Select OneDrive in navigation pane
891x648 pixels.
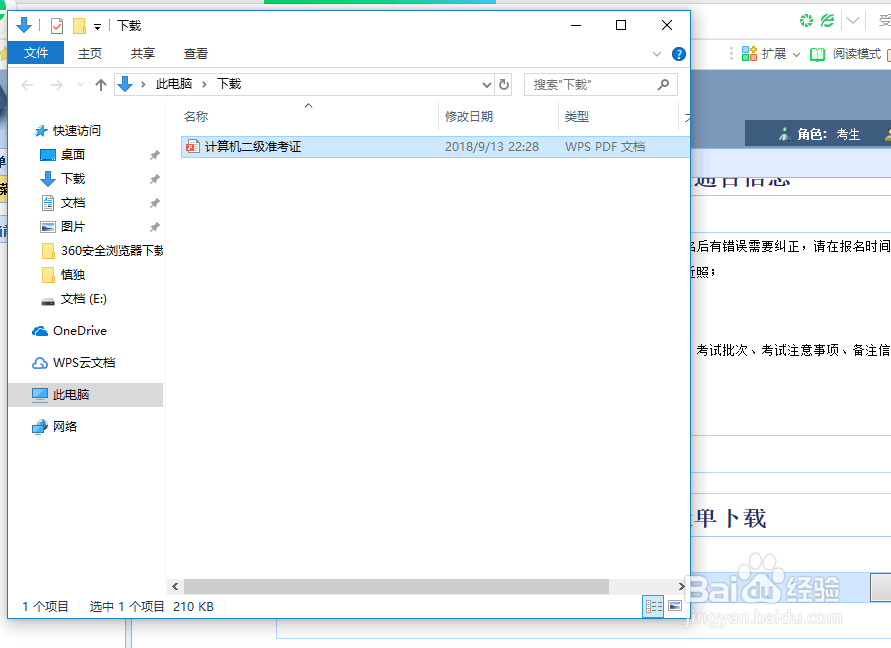tap(80, 331)
